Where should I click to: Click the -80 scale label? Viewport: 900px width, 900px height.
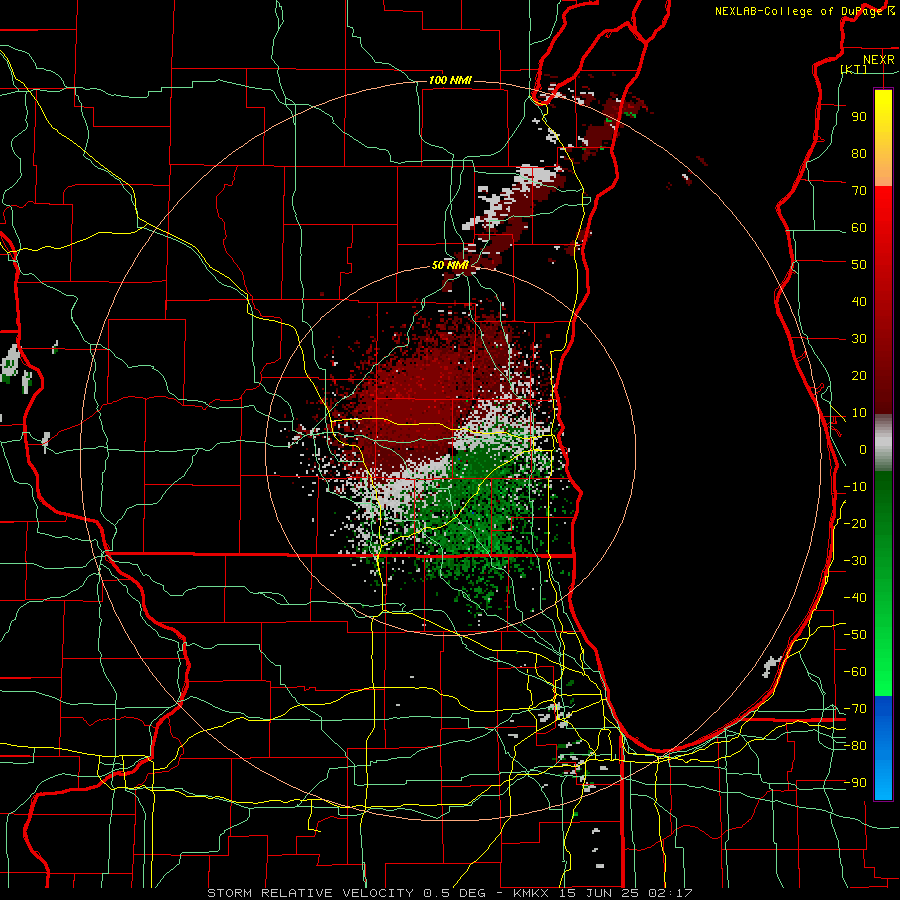[855, 746]
